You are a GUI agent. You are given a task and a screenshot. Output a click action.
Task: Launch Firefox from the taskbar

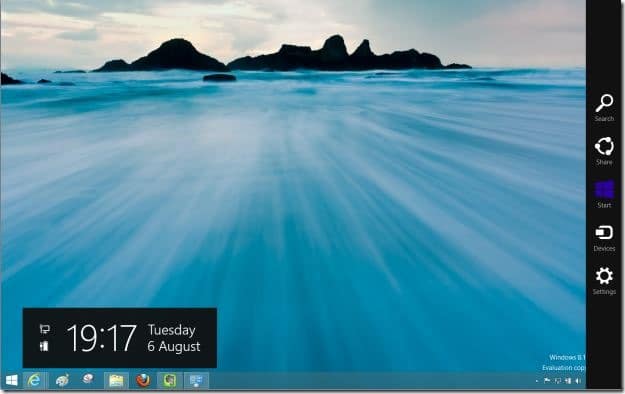click(143, 380)
